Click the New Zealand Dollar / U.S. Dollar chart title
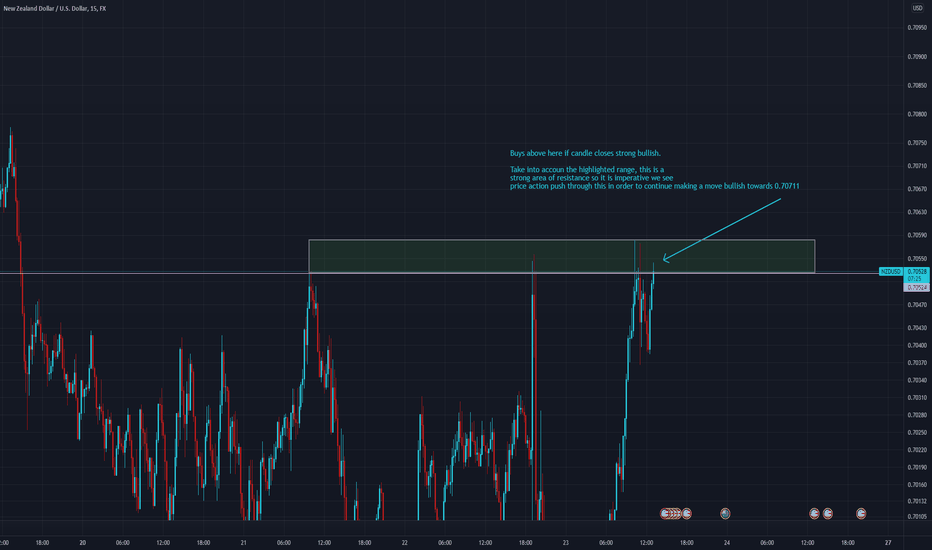Image resolution: width=932 pixels, height=550 pixels. (x=55, y=8)
